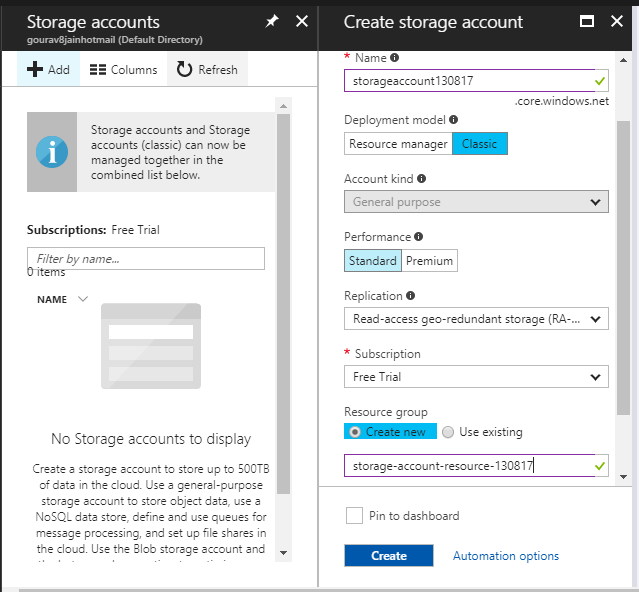Open Automation options link
Image resolution: width=639 pixels, height=592 pixels.
[506, 556]
